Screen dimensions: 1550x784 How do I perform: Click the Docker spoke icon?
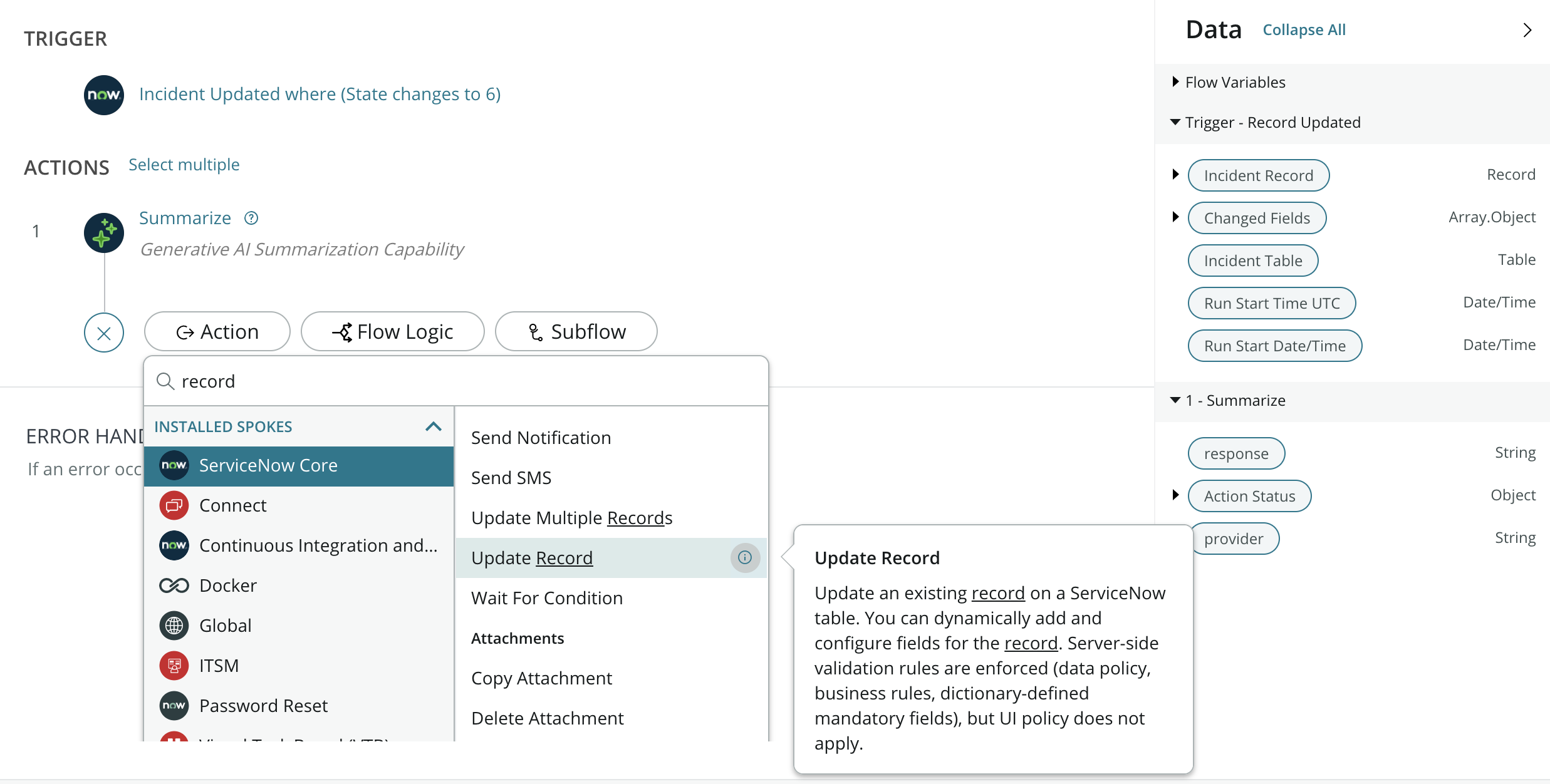(174, 585)
